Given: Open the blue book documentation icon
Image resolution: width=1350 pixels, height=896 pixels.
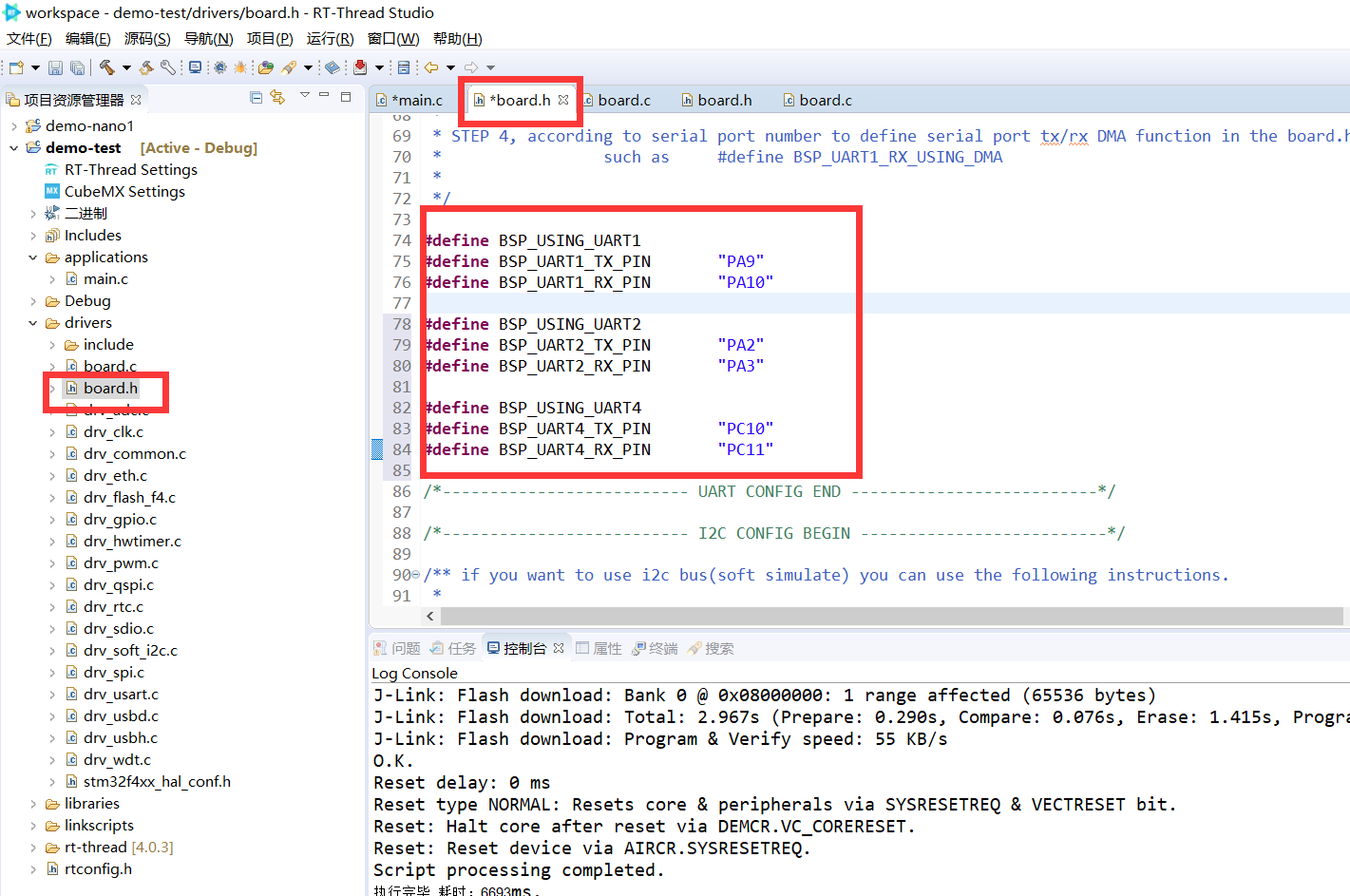Looking at the screenshot, I should coord(333,67).
